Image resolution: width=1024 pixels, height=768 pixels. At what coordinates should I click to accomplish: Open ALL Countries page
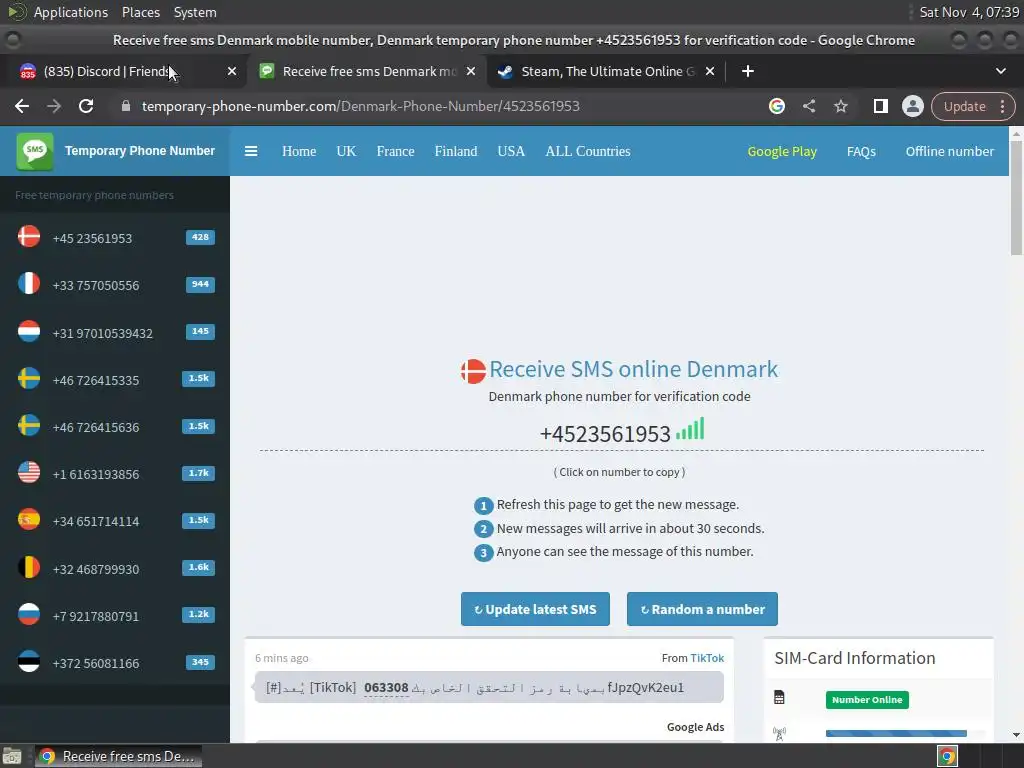point(588,152)
